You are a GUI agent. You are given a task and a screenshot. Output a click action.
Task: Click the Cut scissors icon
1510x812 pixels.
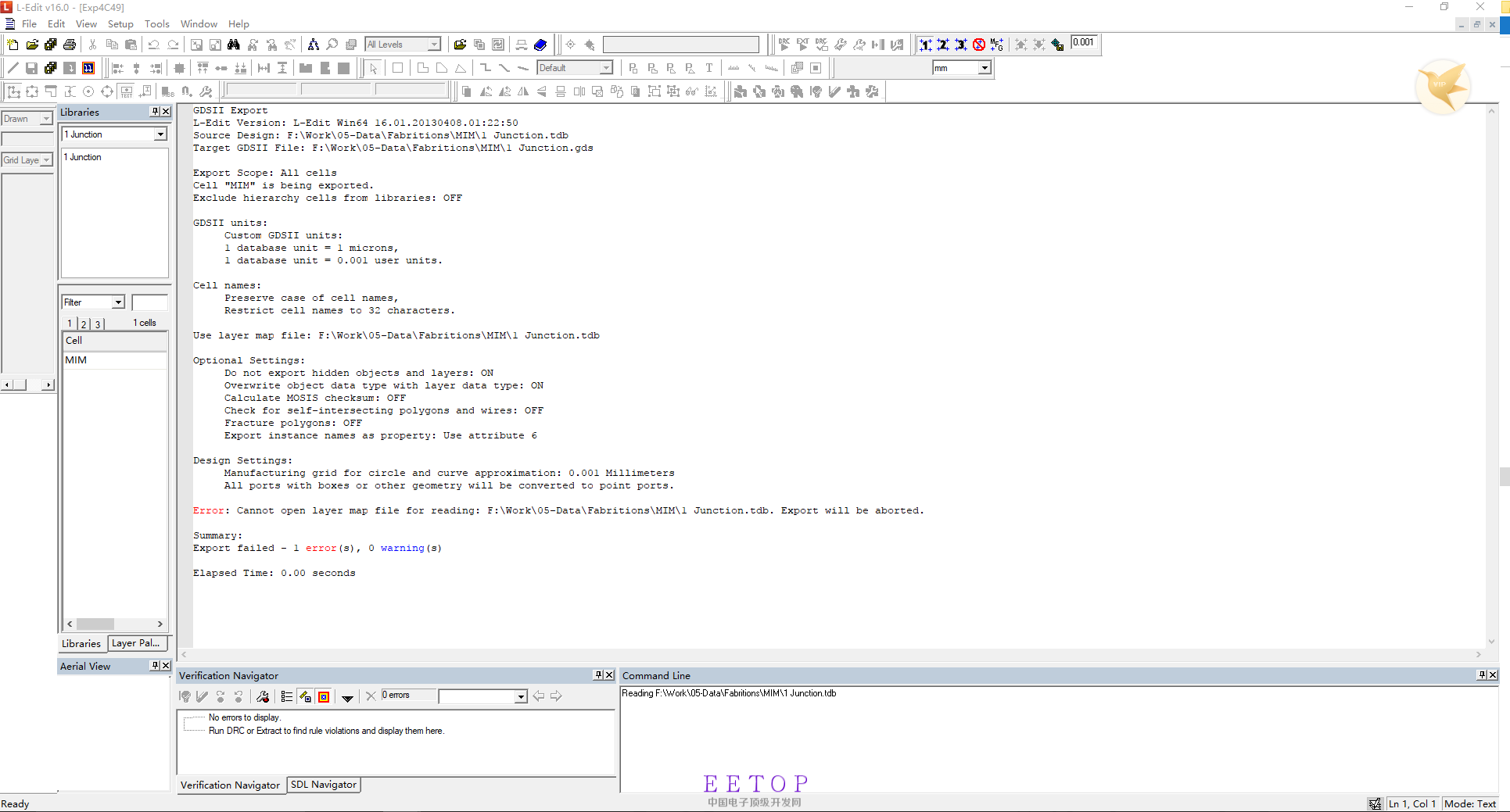pos(92,45)
